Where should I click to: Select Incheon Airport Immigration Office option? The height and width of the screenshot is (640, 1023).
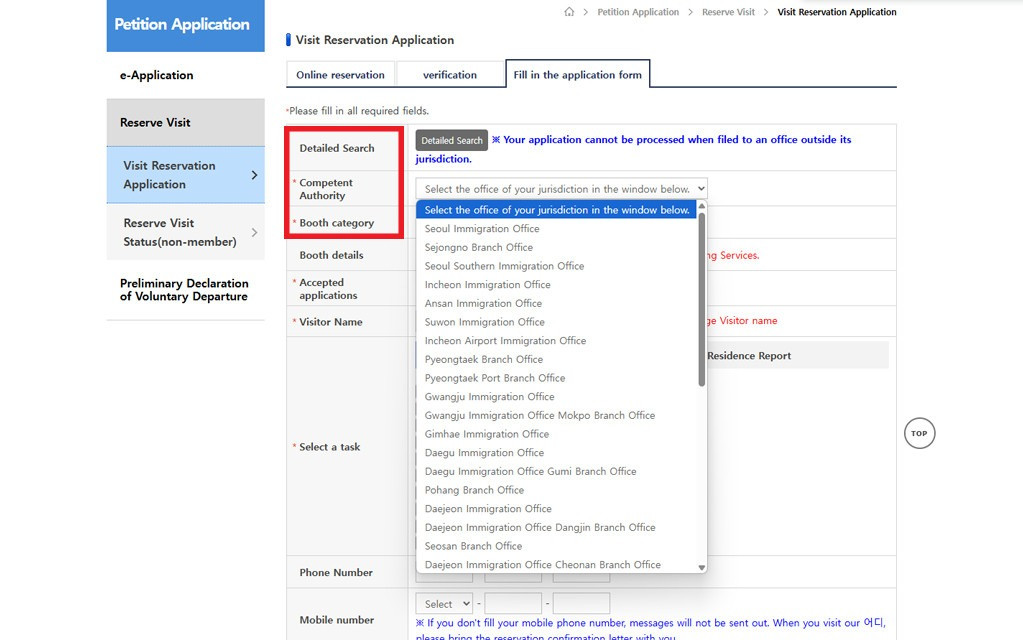[x=505, y=341]
